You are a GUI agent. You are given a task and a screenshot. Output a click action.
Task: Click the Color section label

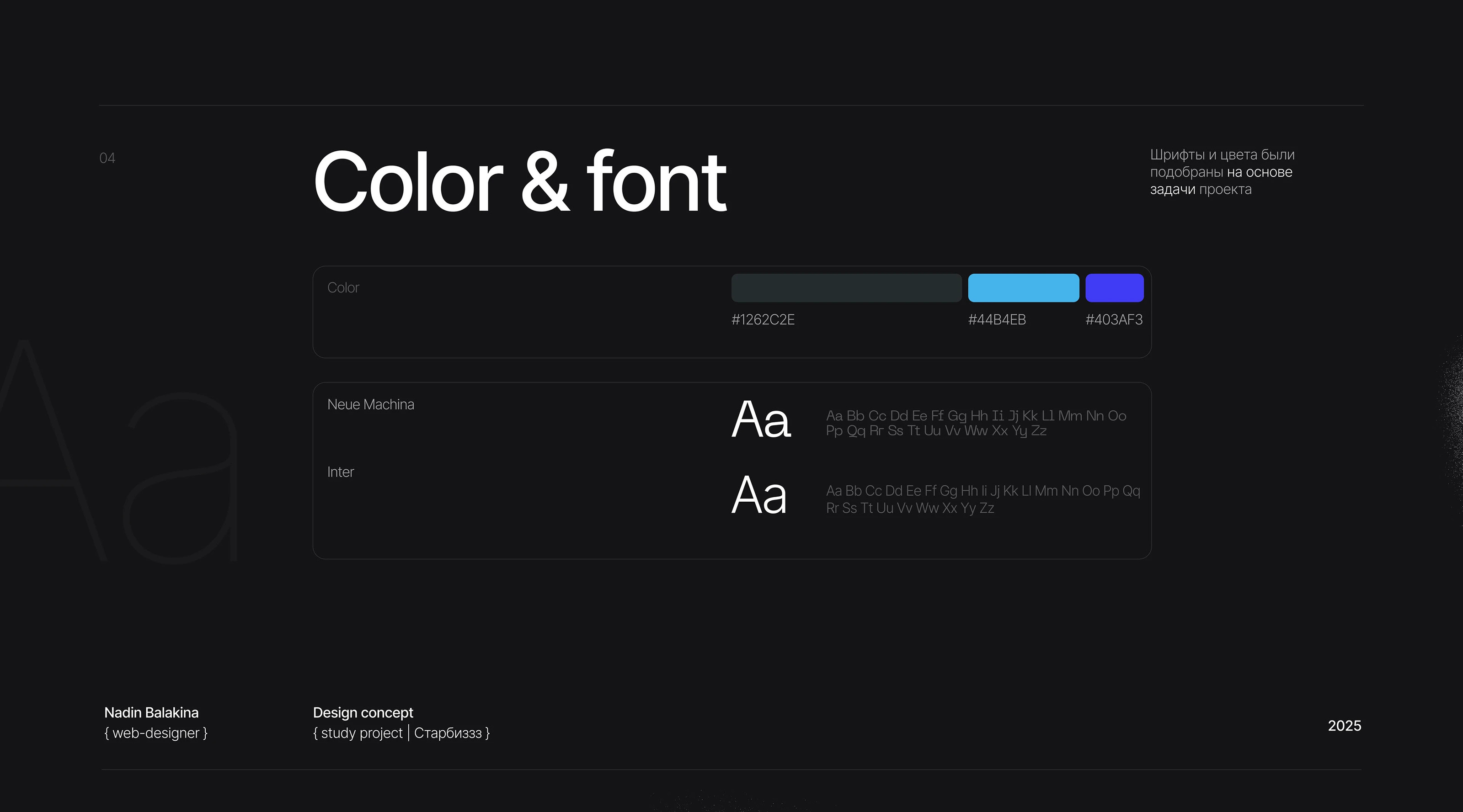coord(343,288)
